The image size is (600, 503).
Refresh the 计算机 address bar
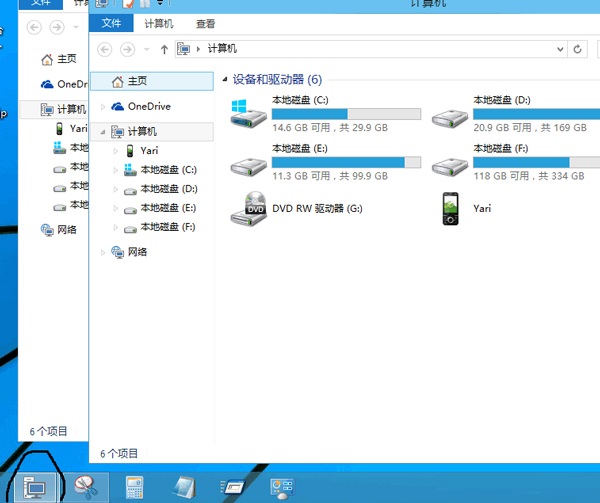point(577,49)
